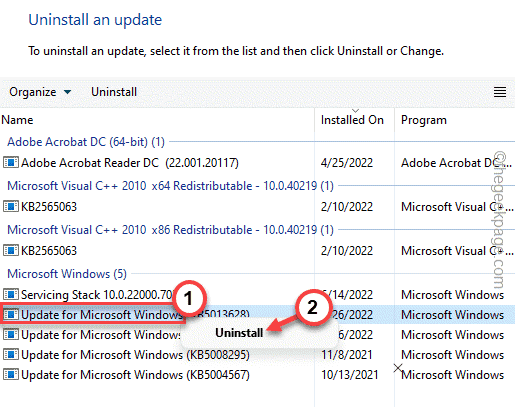Image resolution: width=515 pixels, height=407 pixels.
Task: Open the view options icon
Action: tap(500, 92)
